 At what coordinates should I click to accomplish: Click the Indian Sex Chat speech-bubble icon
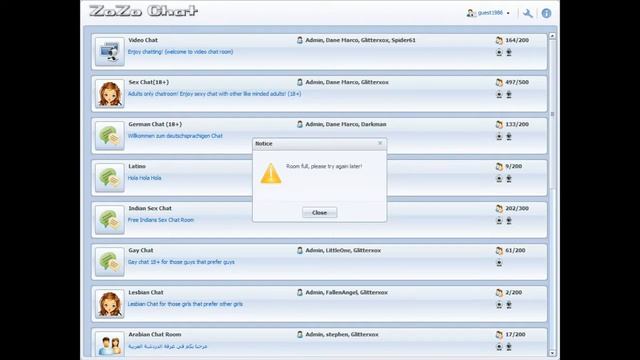(109, 220)
